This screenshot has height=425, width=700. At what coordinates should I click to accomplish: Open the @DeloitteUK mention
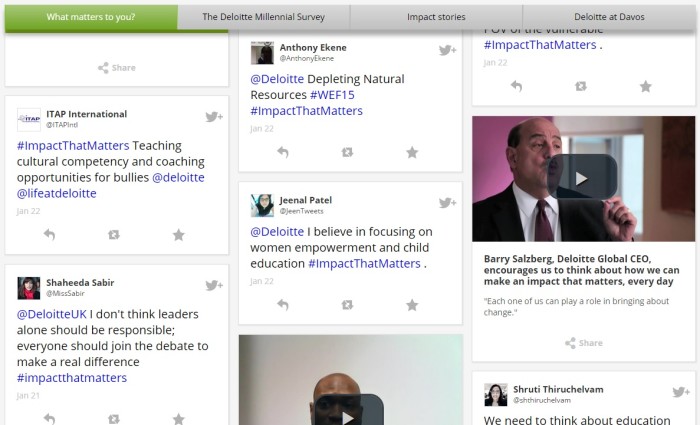[52, 314]
